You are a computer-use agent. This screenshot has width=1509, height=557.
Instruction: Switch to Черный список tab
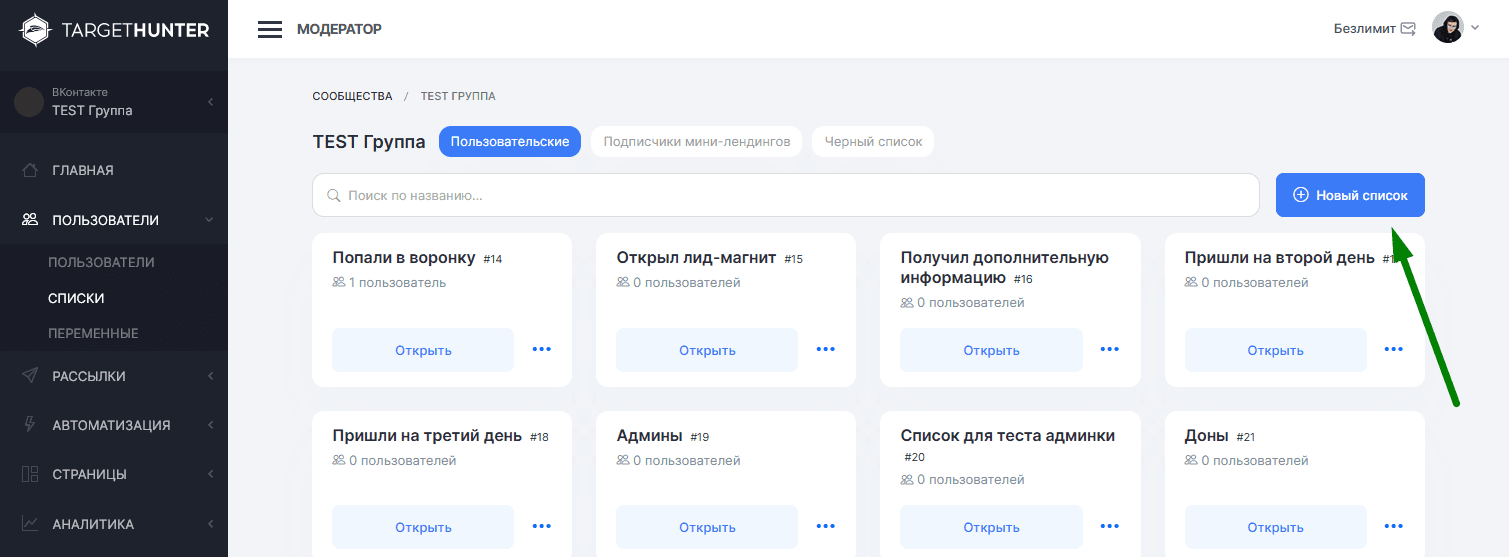click(873, 142)
